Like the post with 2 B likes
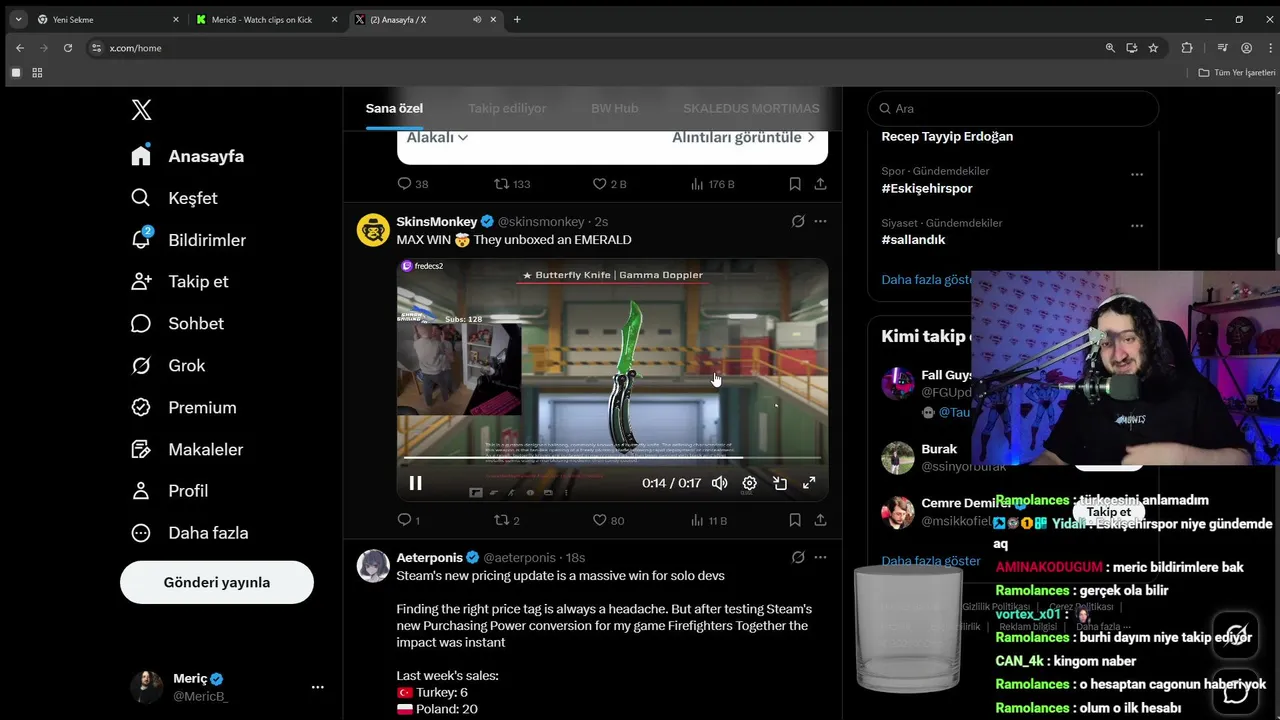The height and width of the screenshot is (720, 1280). click(x=609, y=184)
